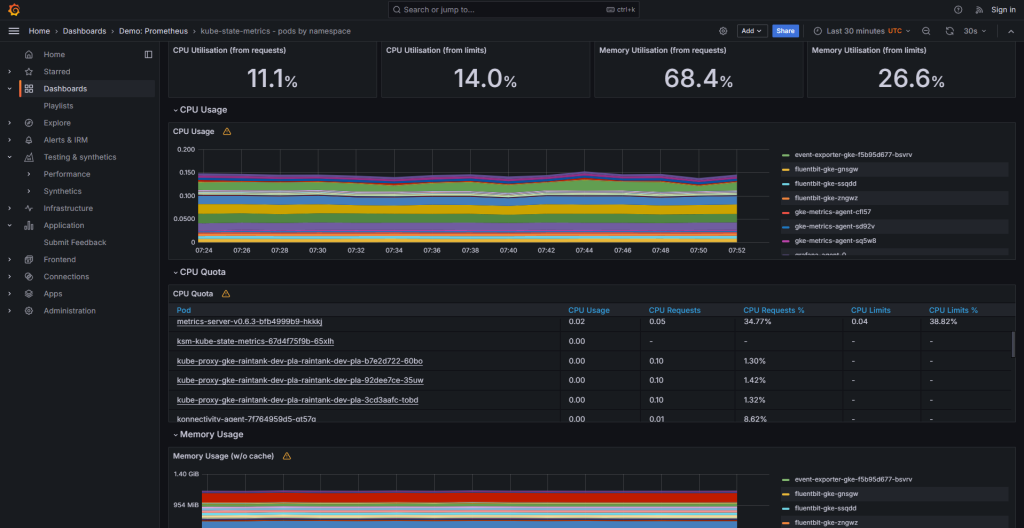Click the Starred star icon in sidebar
This screenshot has width=1024, height=528.
[x=29, y=71]
